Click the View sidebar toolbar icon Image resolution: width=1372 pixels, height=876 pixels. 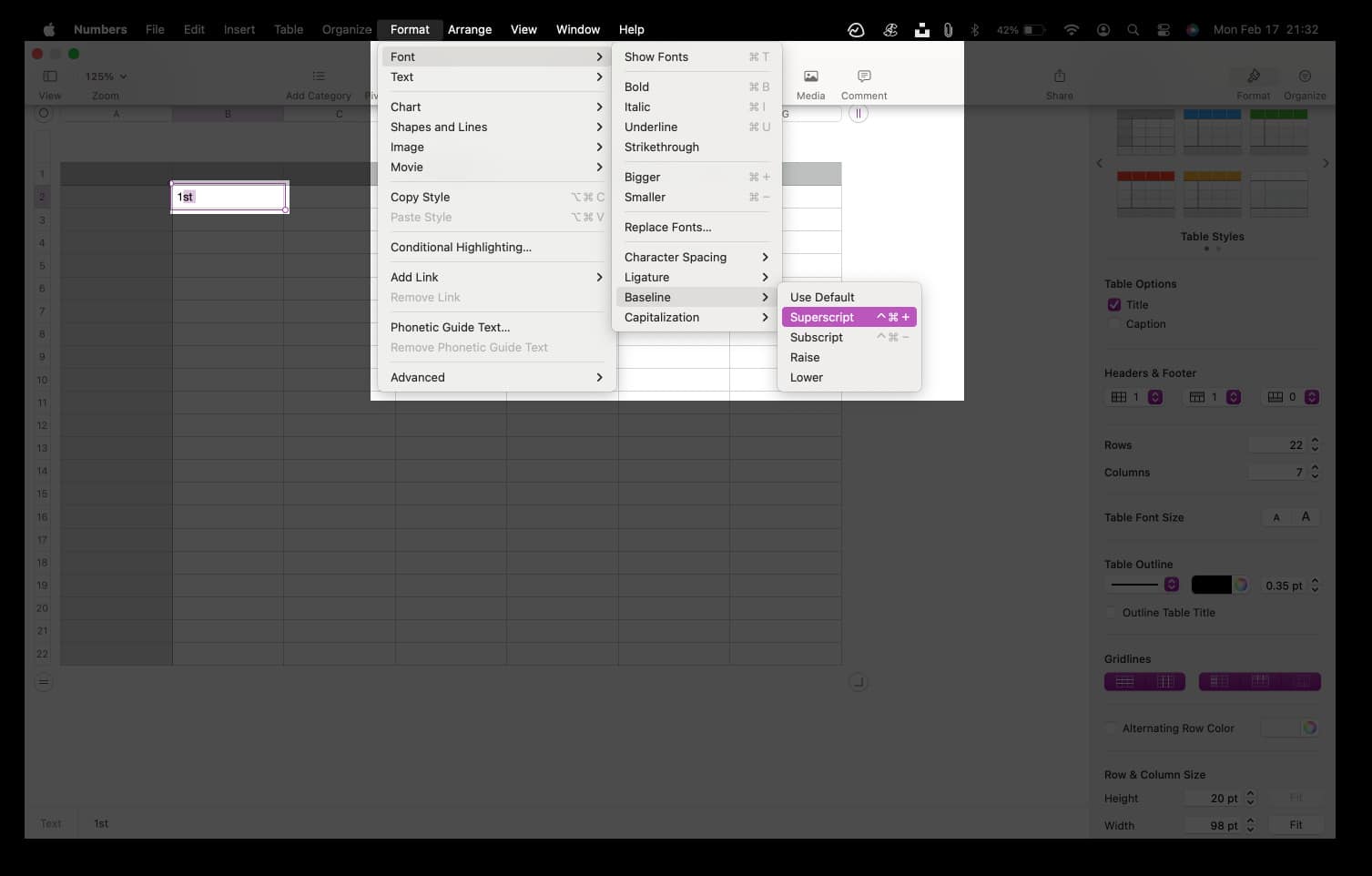coord(50,76)
